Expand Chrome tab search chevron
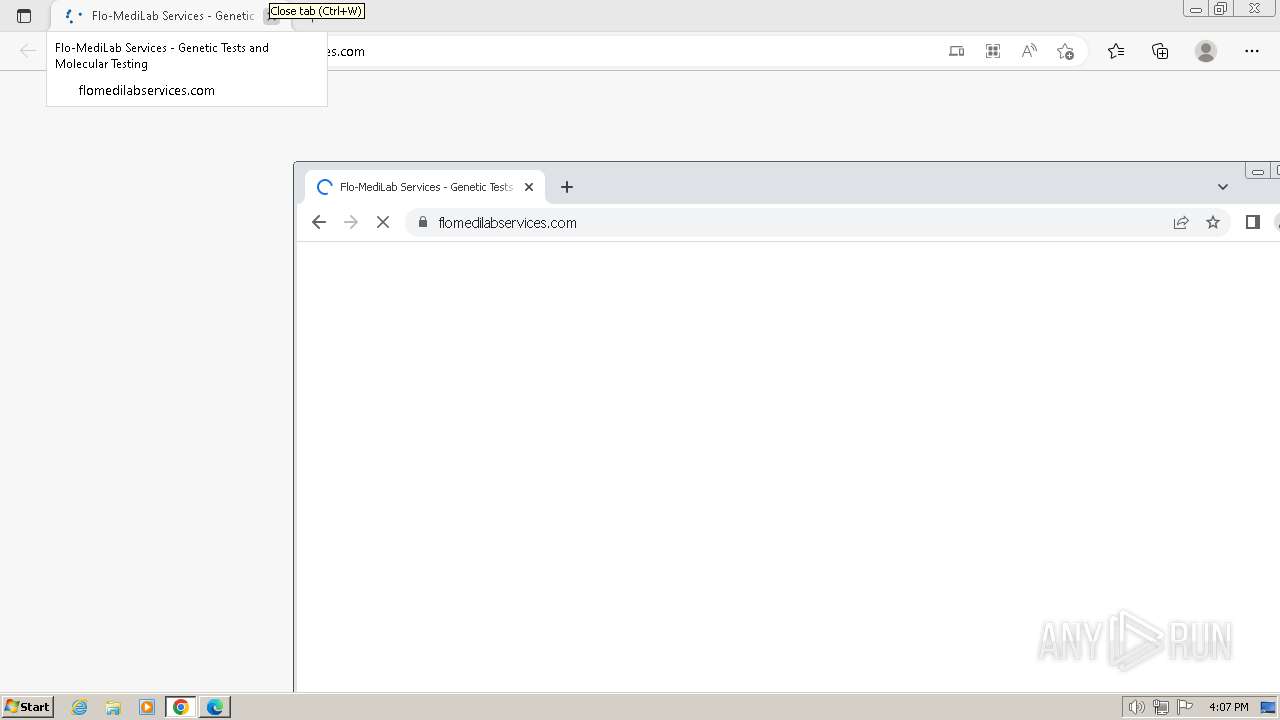The image size is (1280, 720). pos(1222,187)
